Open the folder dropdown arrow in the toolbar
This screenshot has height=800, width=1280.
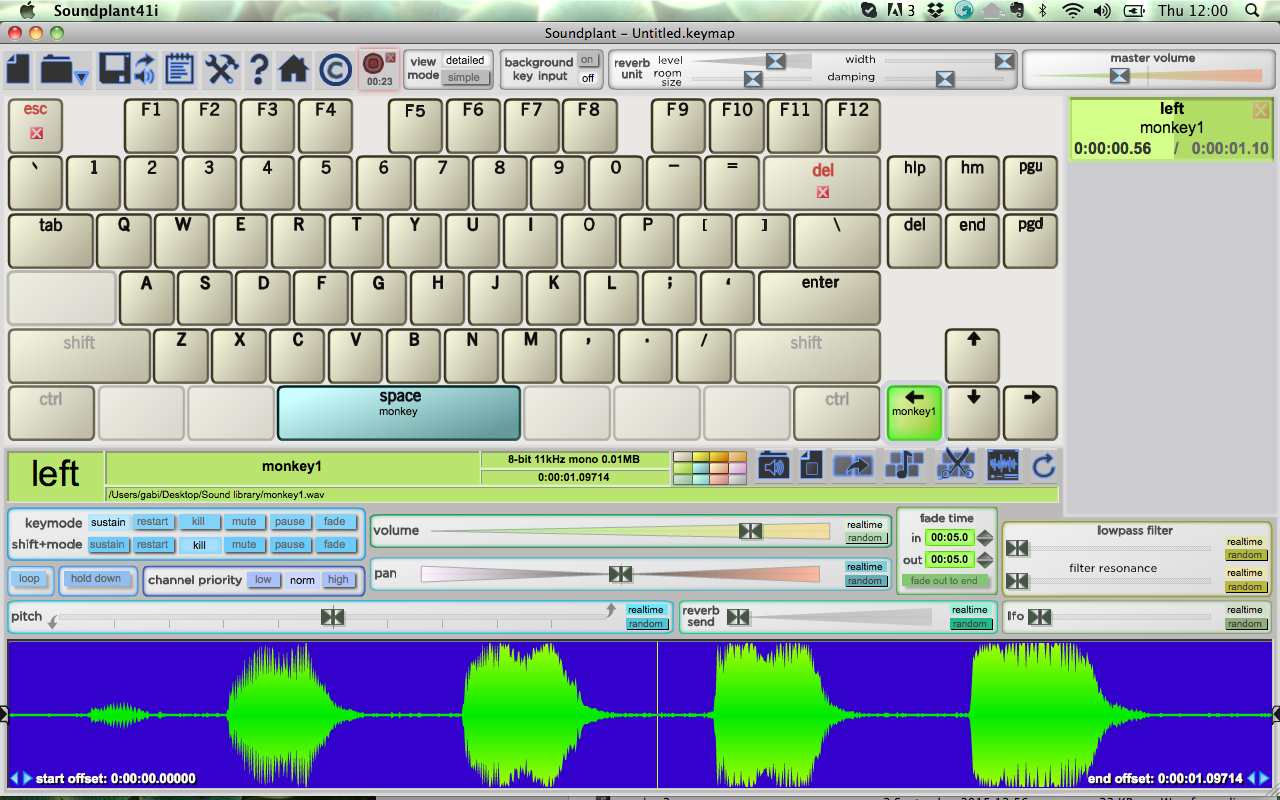(x=81, y=77)
